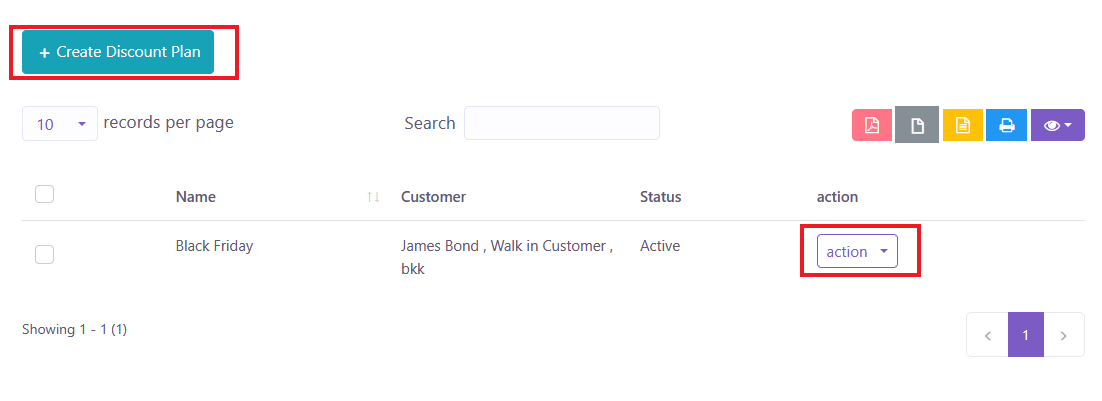The image size is (1102, 401).
Task: Toggle the select-all checkbox in header
Action: pyautogui.click(x=44, y=194)
